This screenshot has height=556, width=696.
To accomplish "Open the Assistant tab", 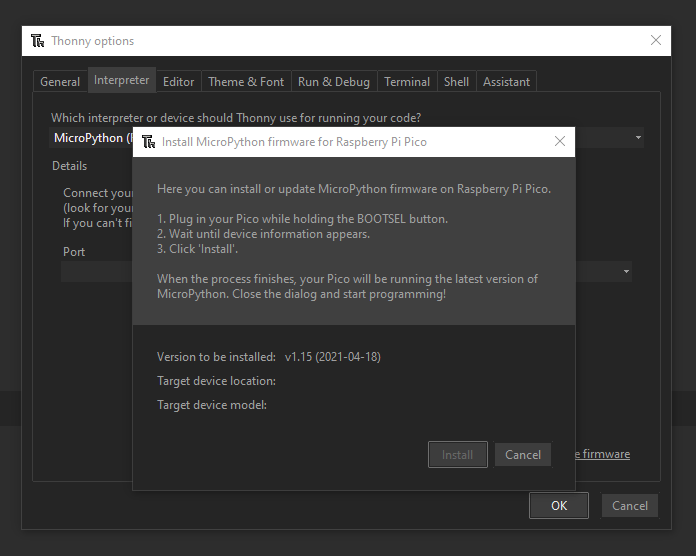I will click(506, 82).
